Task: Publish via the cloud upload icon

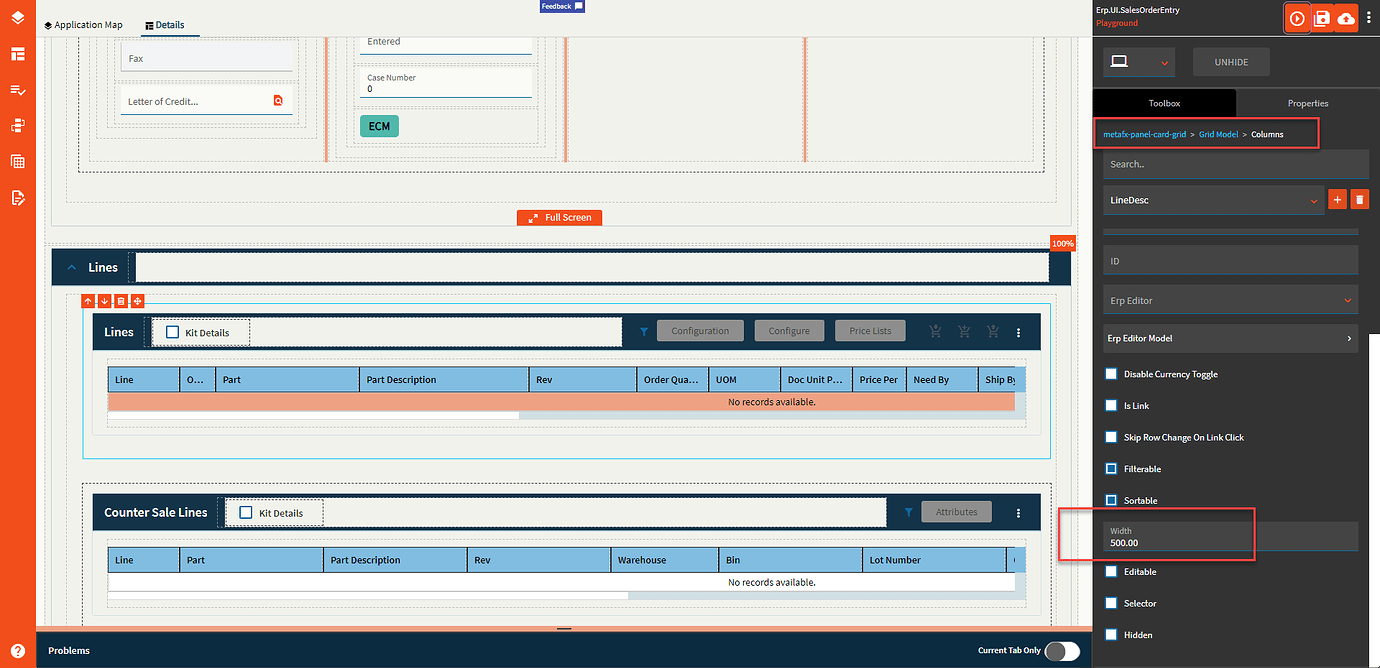Action: pyautogui.click(x=1345, y=17)
